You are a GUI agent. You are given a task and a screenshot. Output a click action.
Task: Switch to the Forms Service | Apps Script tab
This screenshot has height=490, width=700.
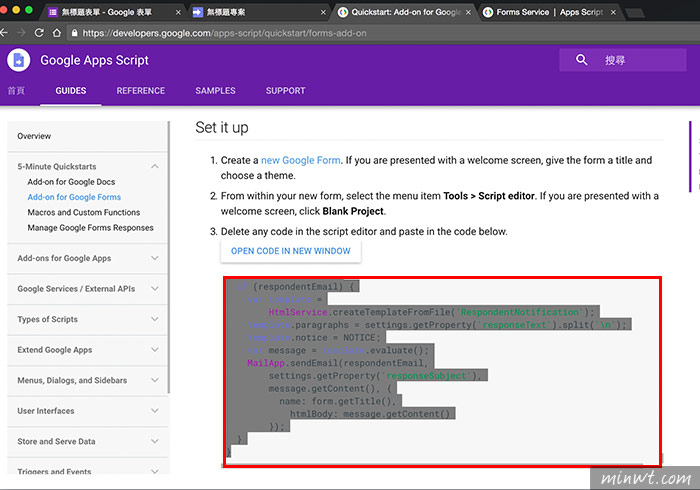point(550,12)
